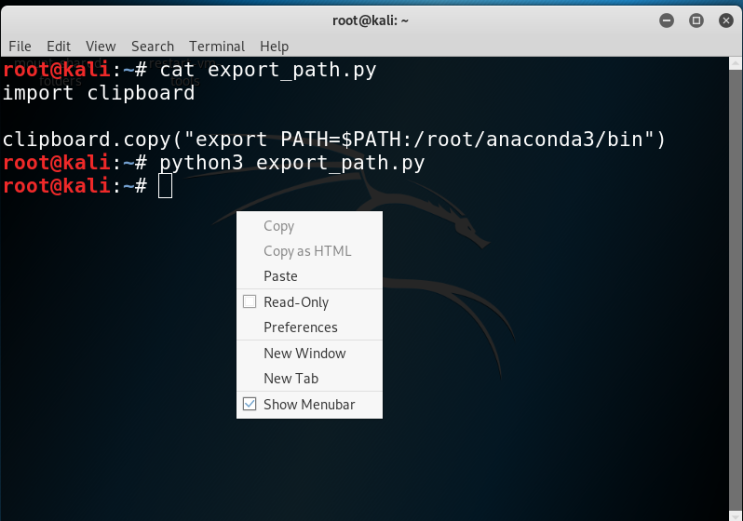Open the File menu
This screenshot has height=521, width=743.
click(20, 46)
